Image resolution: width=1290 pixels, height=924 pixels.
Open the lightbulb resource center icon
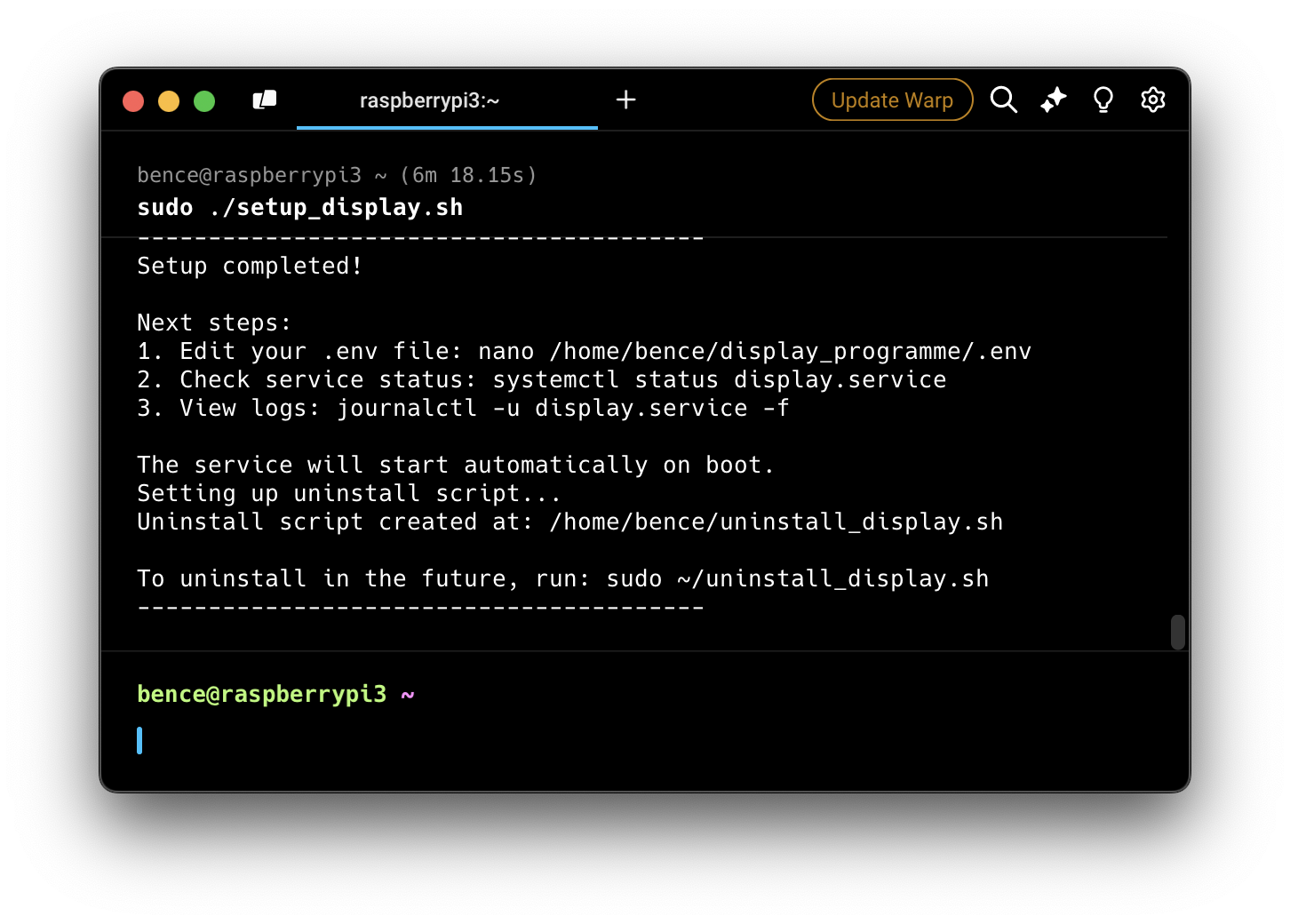pyautogui.click(x=1103, y=100)
